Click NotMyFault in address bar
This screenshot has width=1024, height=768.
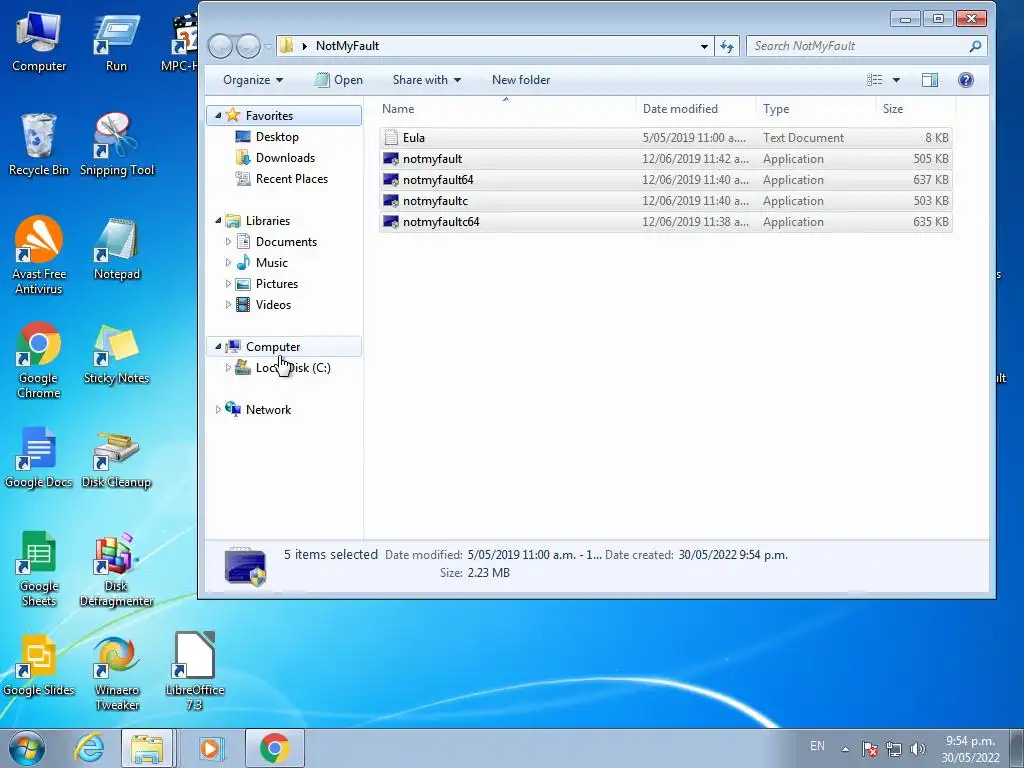coord(347,46)
